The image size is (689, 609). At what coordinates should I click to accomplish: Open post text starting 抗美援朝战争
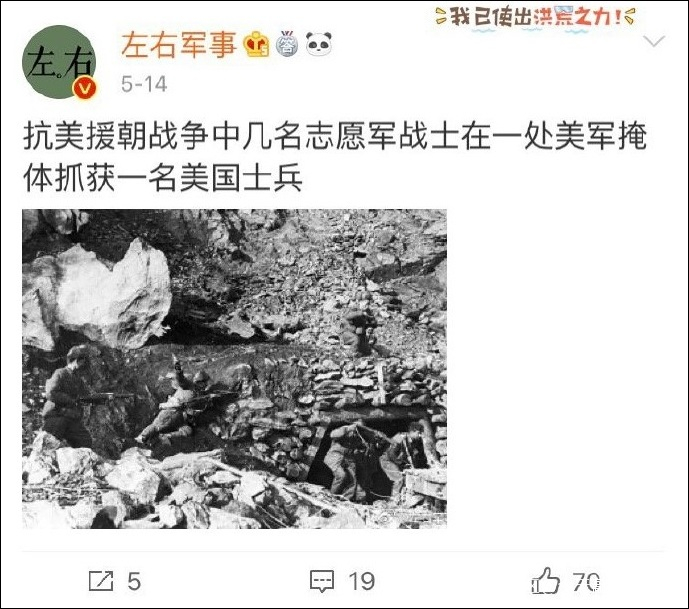[x=334, y=158]
